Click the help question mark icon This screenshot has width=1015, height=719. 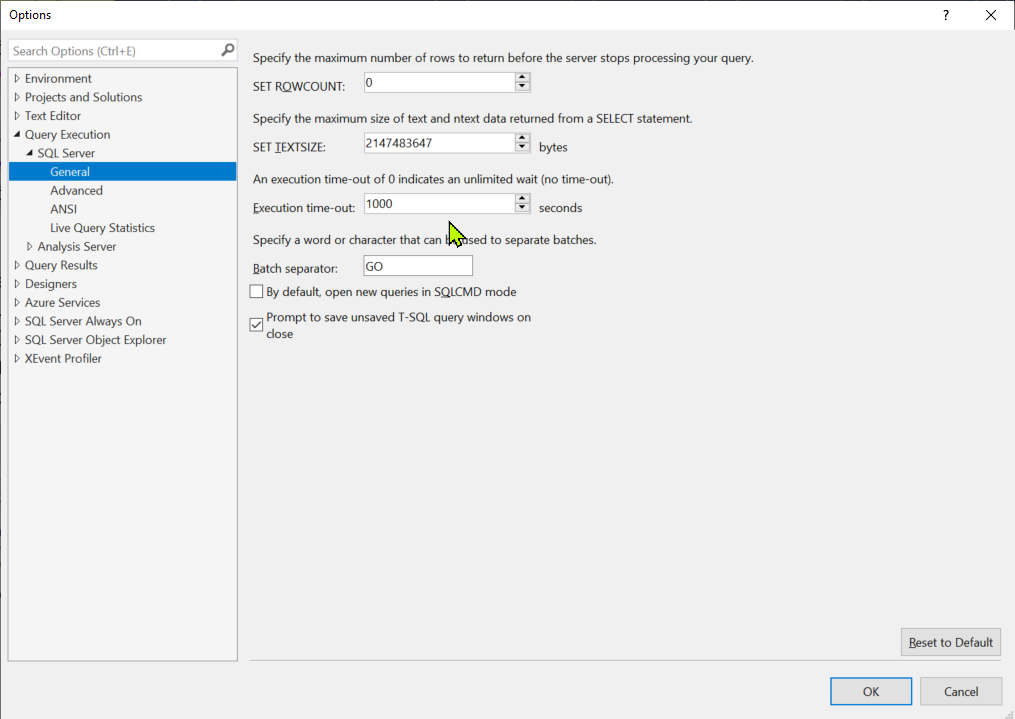945,15
